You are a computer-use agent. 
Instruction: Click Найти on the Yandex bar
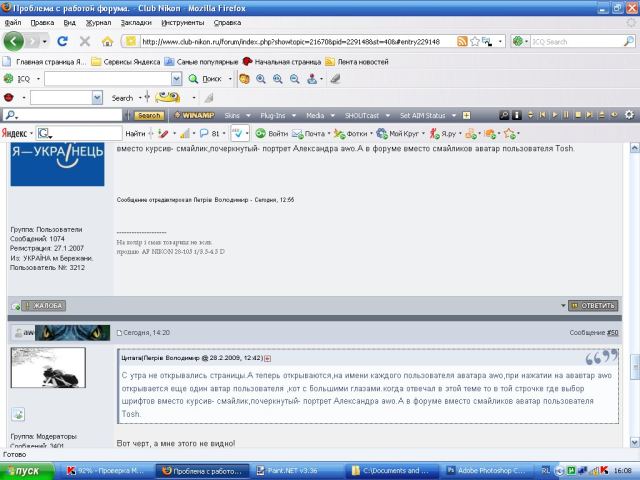pyautogui.click(x=135, y=133)
